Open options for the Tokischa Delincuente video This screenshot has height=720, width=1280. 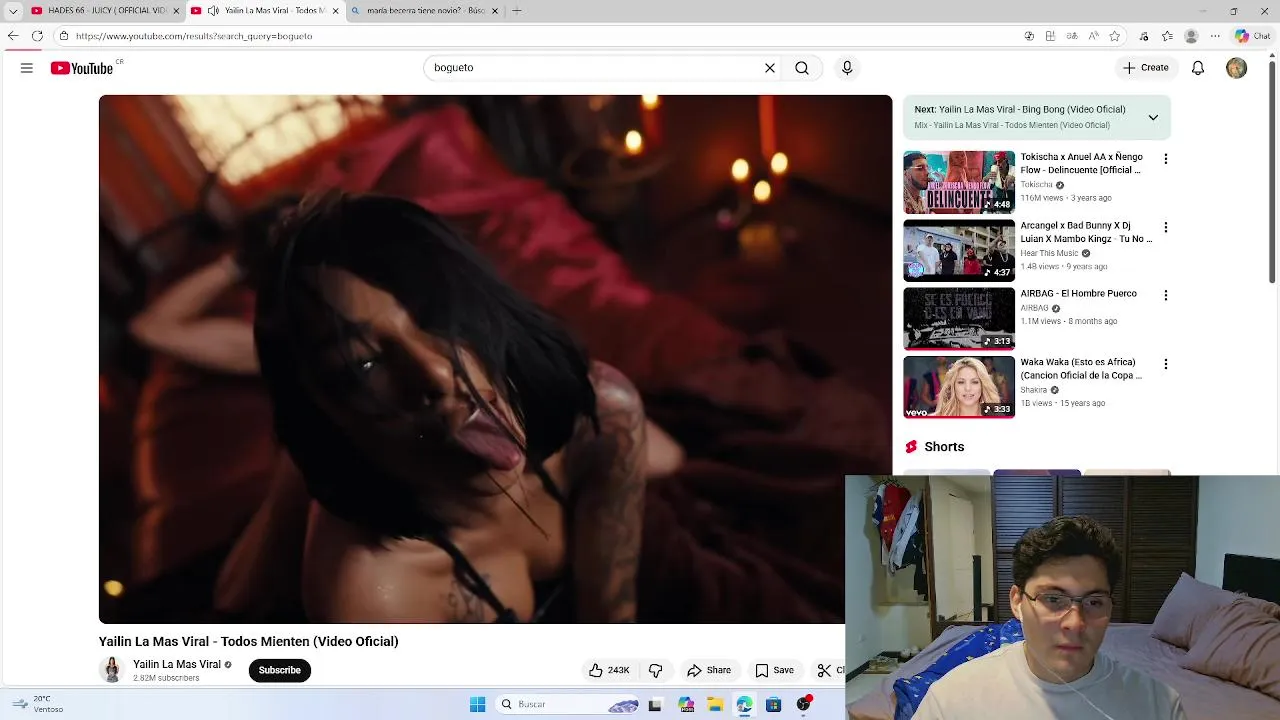pos(1165,159)
